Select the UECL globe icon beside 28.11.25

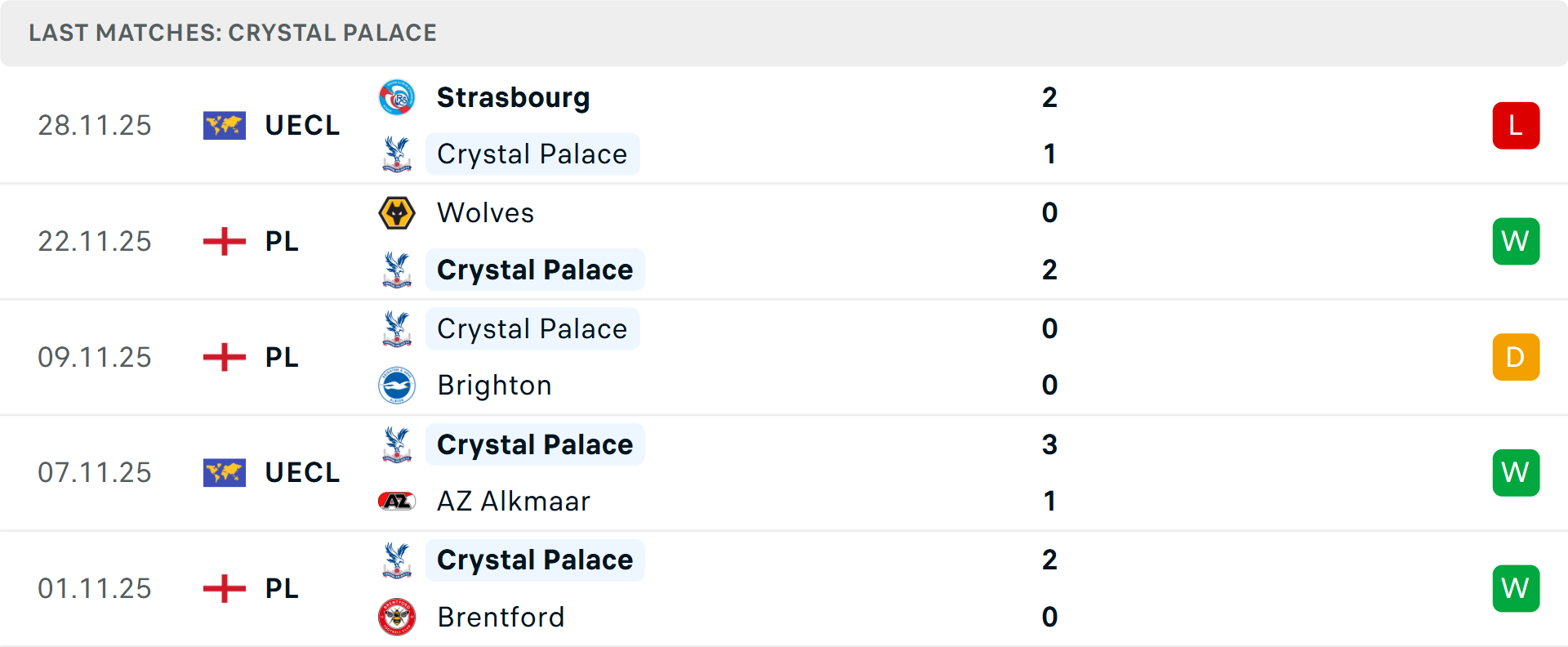click(x=224, y=125)
